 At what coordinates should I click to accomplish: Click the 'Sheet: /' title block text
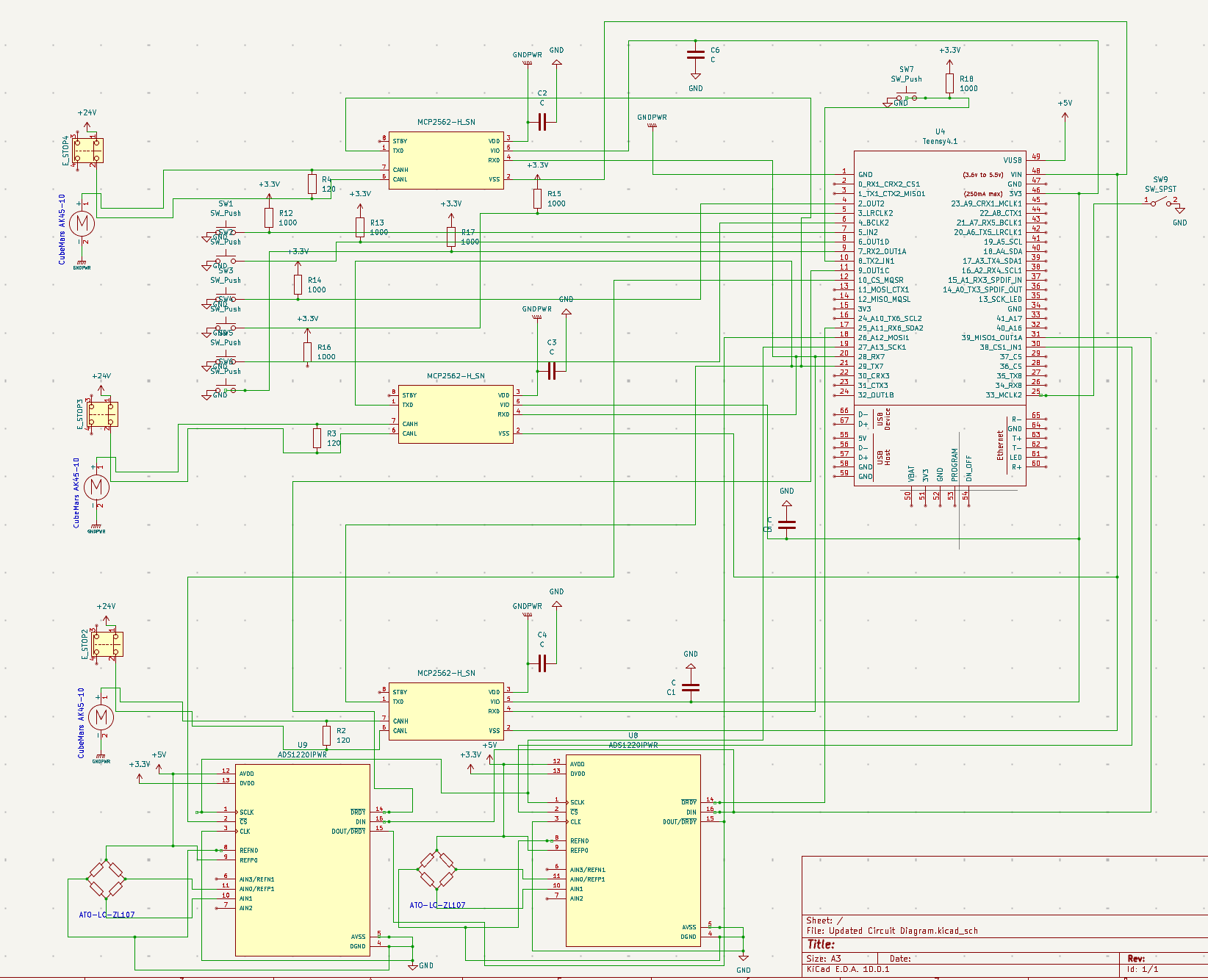coord(824,920)
